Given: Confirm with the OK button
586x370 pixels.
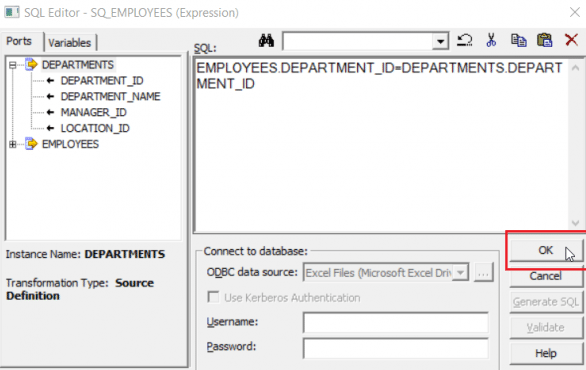Looking at the screenshot, I should (x=546, y=250).
